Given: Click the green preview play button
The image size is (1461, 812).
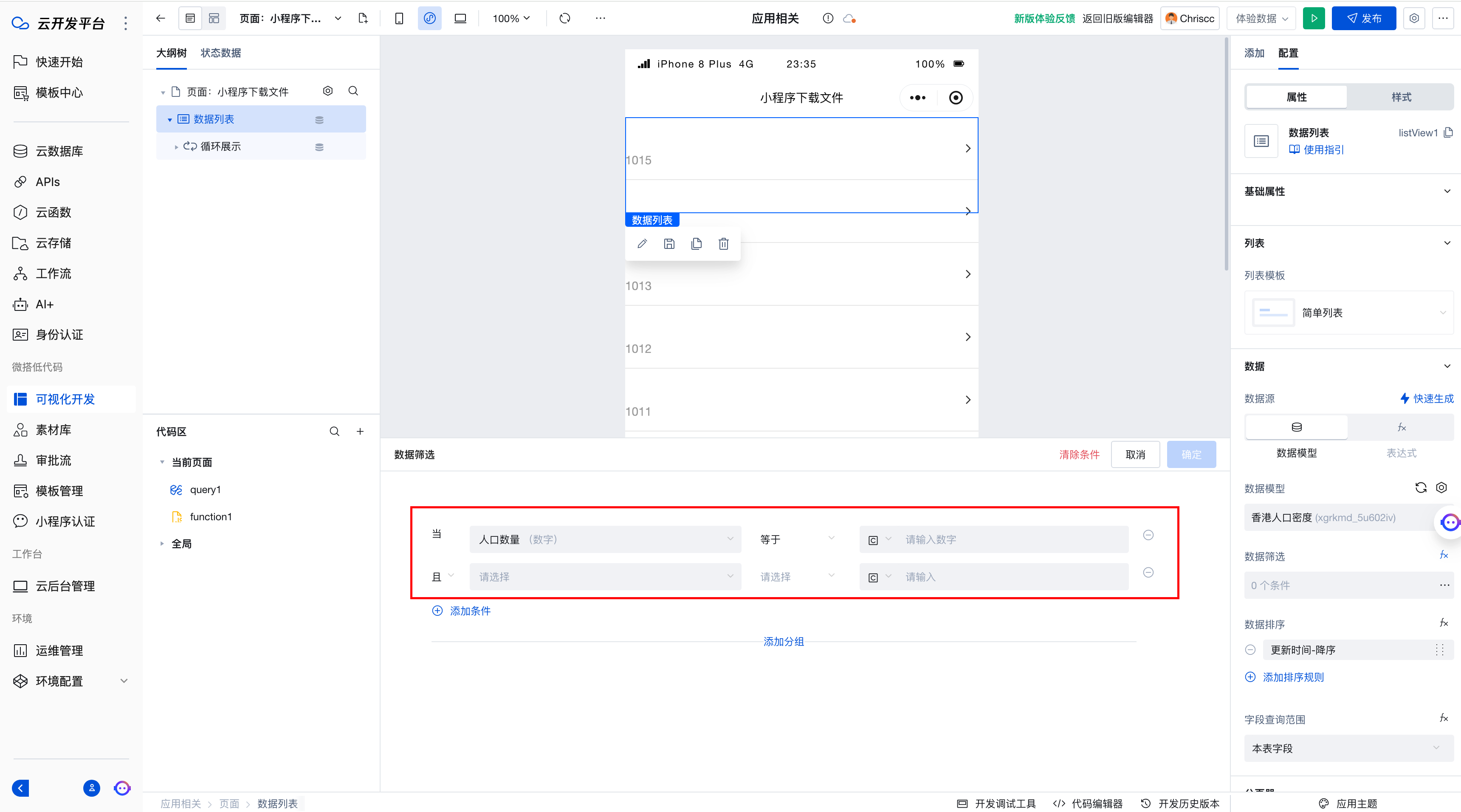Looking at the screenshot, I should click(x=1314, y=18).
